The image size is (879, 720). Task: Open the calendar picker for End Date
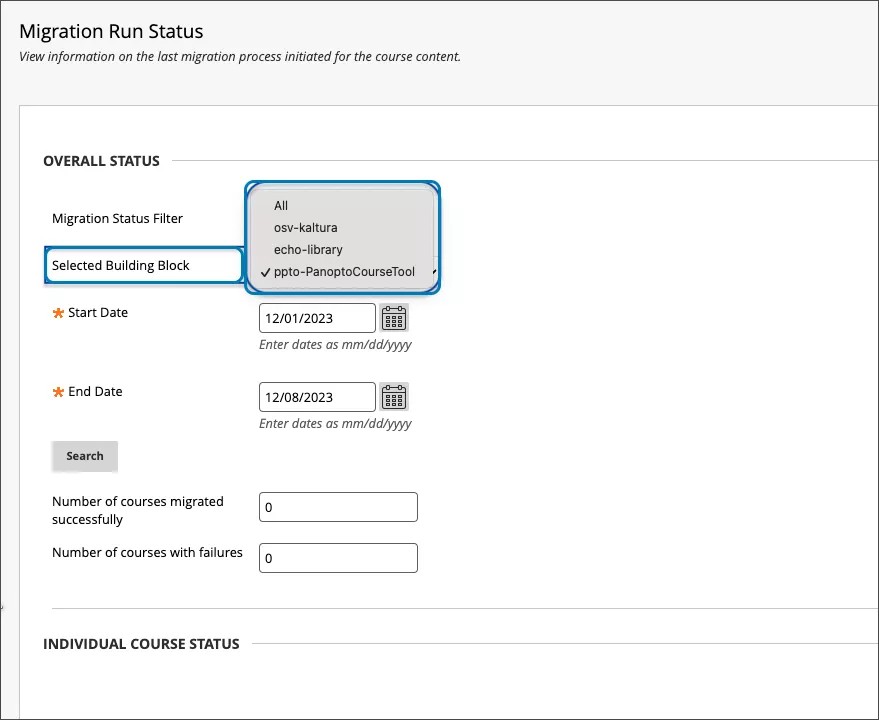click(394, 396)
